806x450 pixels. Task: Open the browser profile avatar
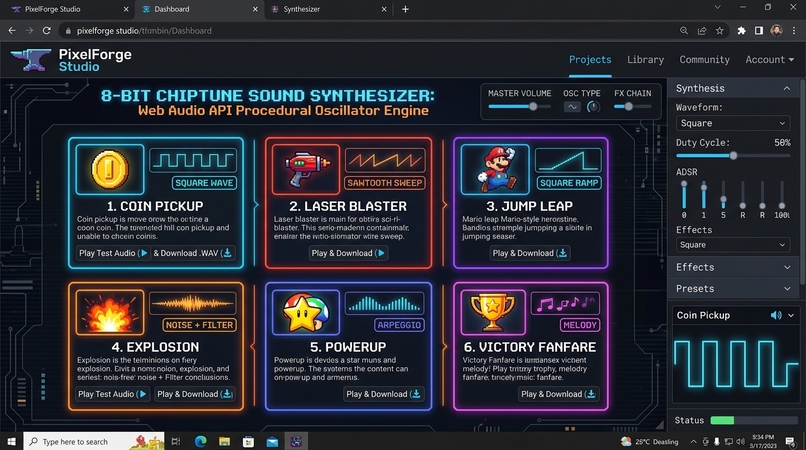click(776, 30)
